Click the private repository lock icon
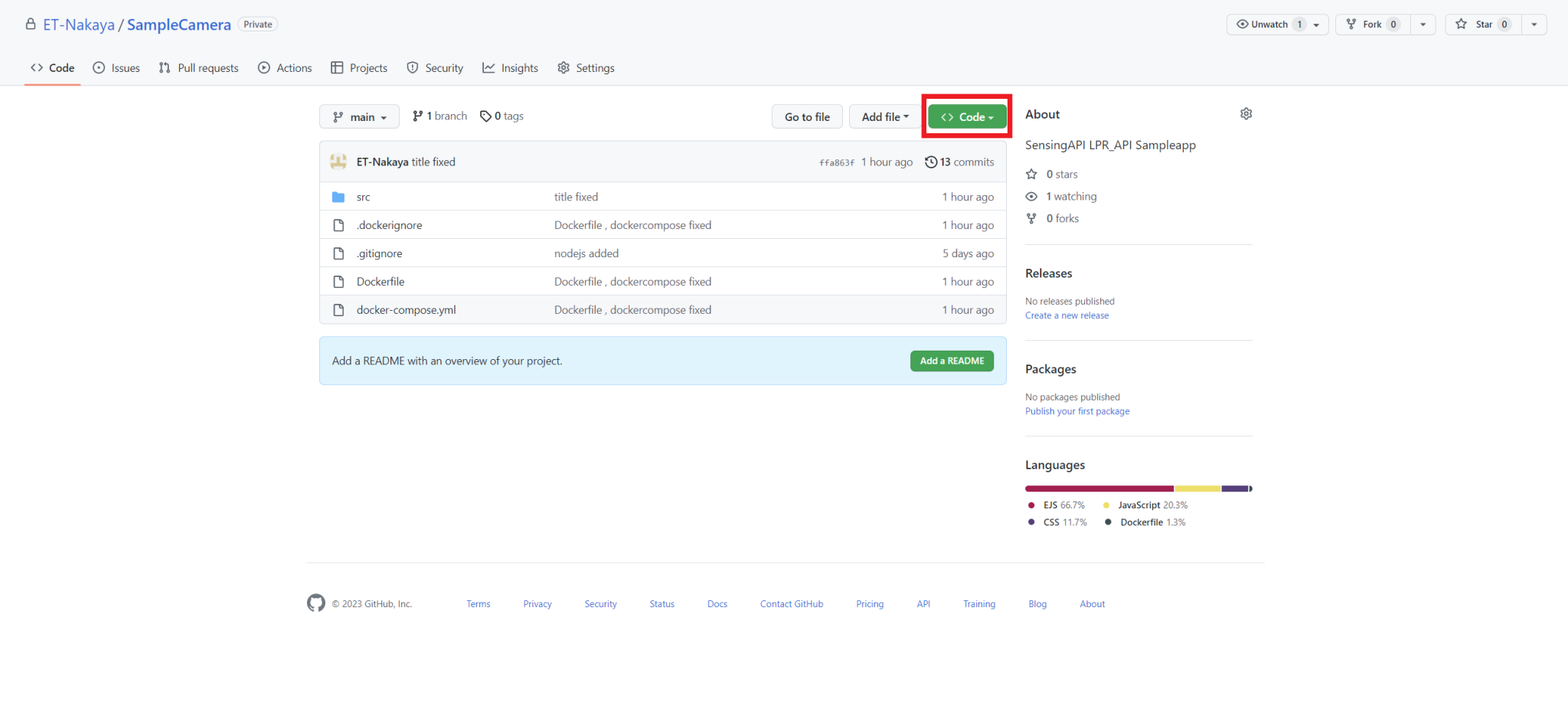This screenshot has width=1568, height=722. coord(30,24)
